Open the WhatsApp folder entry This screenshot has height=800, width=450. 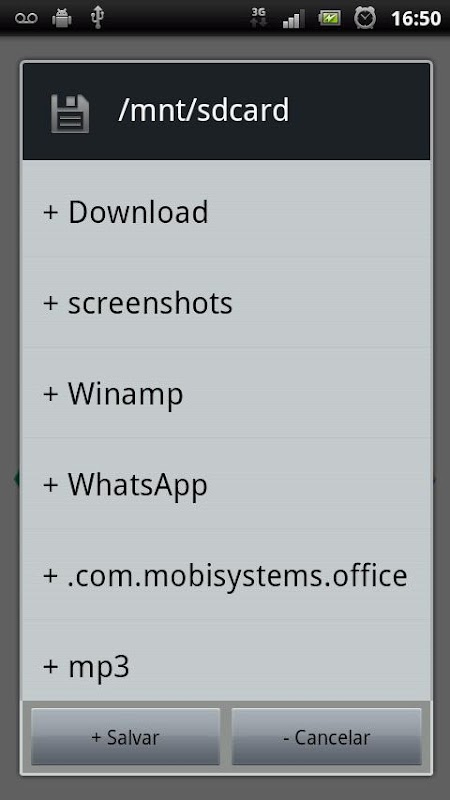(x=227, y=484)
